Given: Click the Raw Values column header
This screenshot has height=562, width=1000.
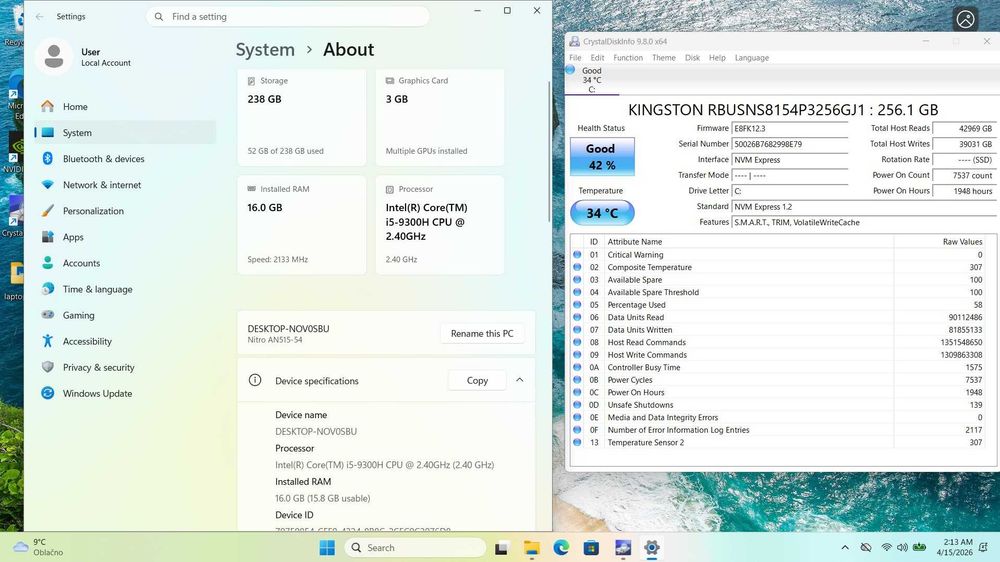Looking at the screenshot, I should tap(940, 242).
